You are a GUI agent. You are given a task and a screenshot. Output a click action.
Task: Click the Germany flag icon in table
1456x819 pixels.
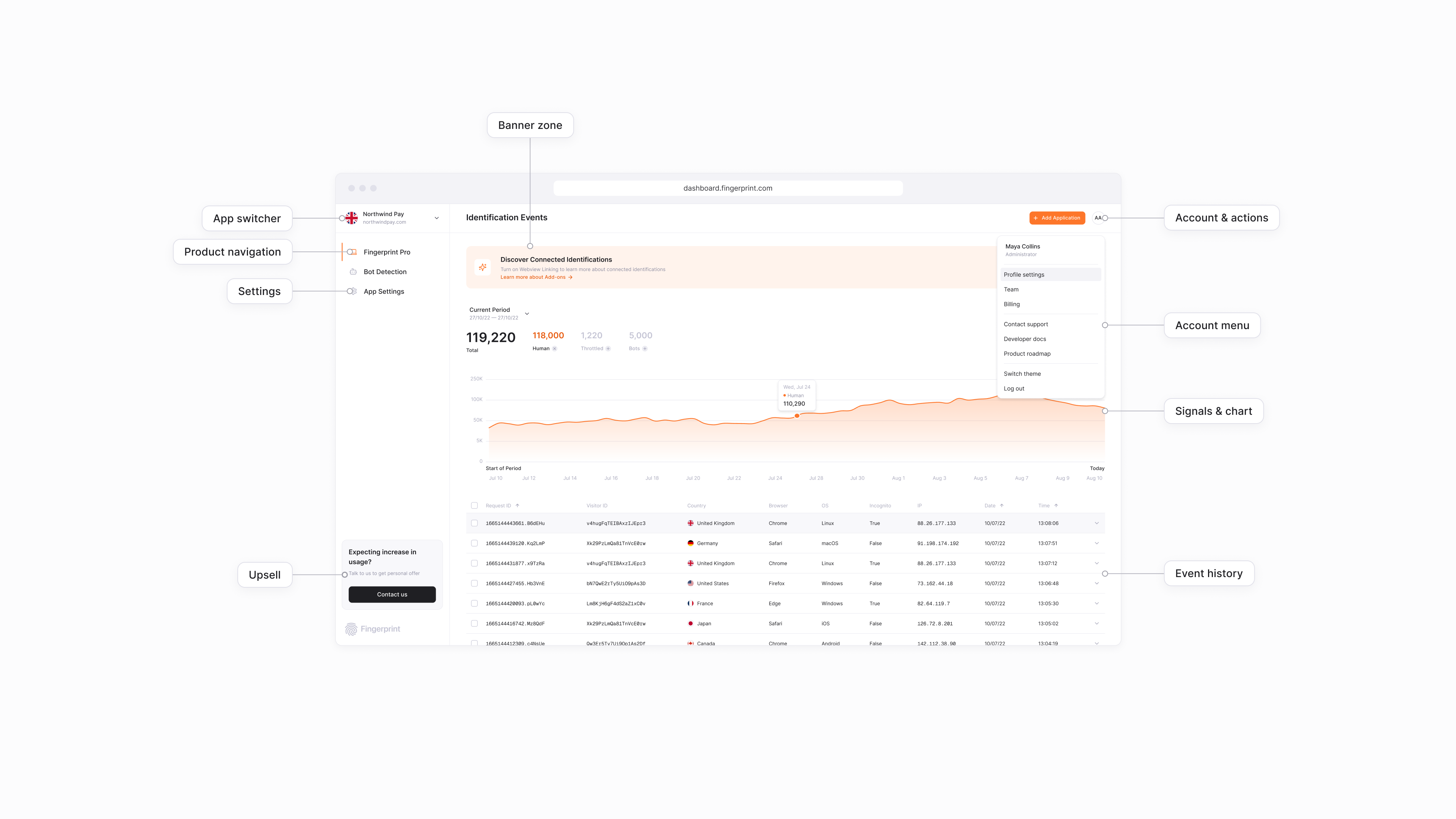pos(690,543)
